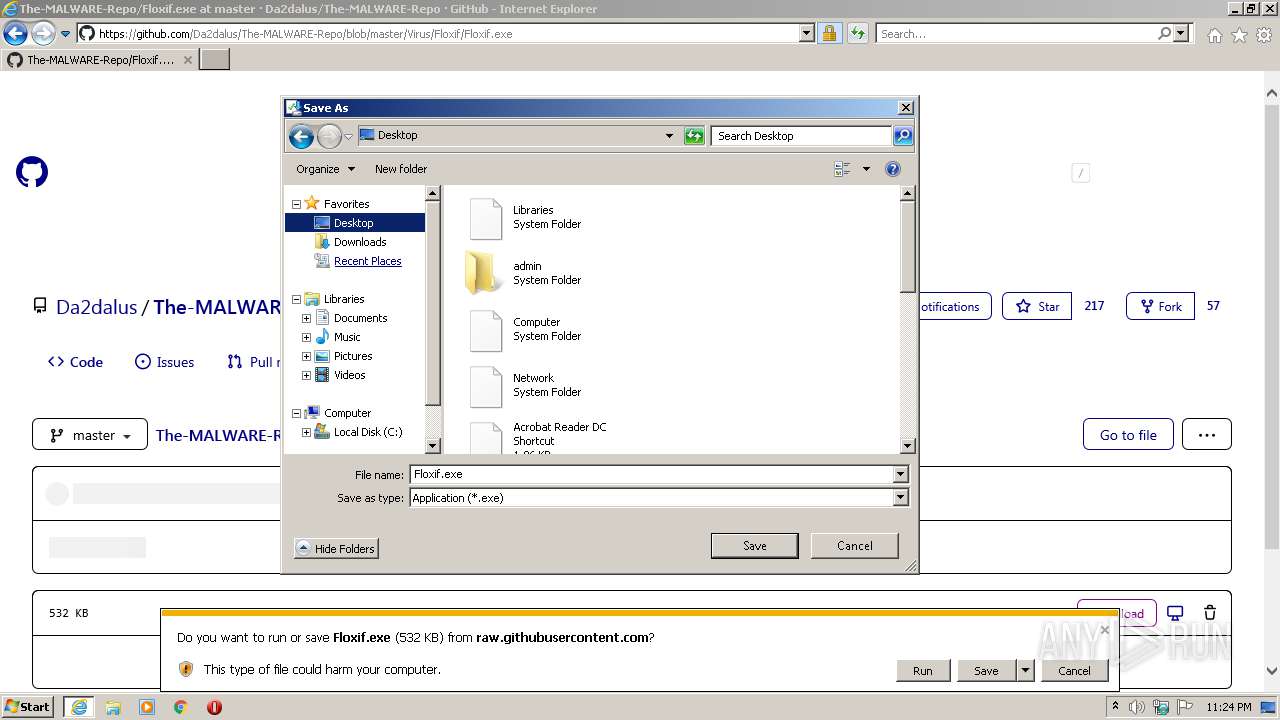Open the master branch dropdown on GitHub
This screenshot has height=720, width=1280.
click(x=90, y=435)
